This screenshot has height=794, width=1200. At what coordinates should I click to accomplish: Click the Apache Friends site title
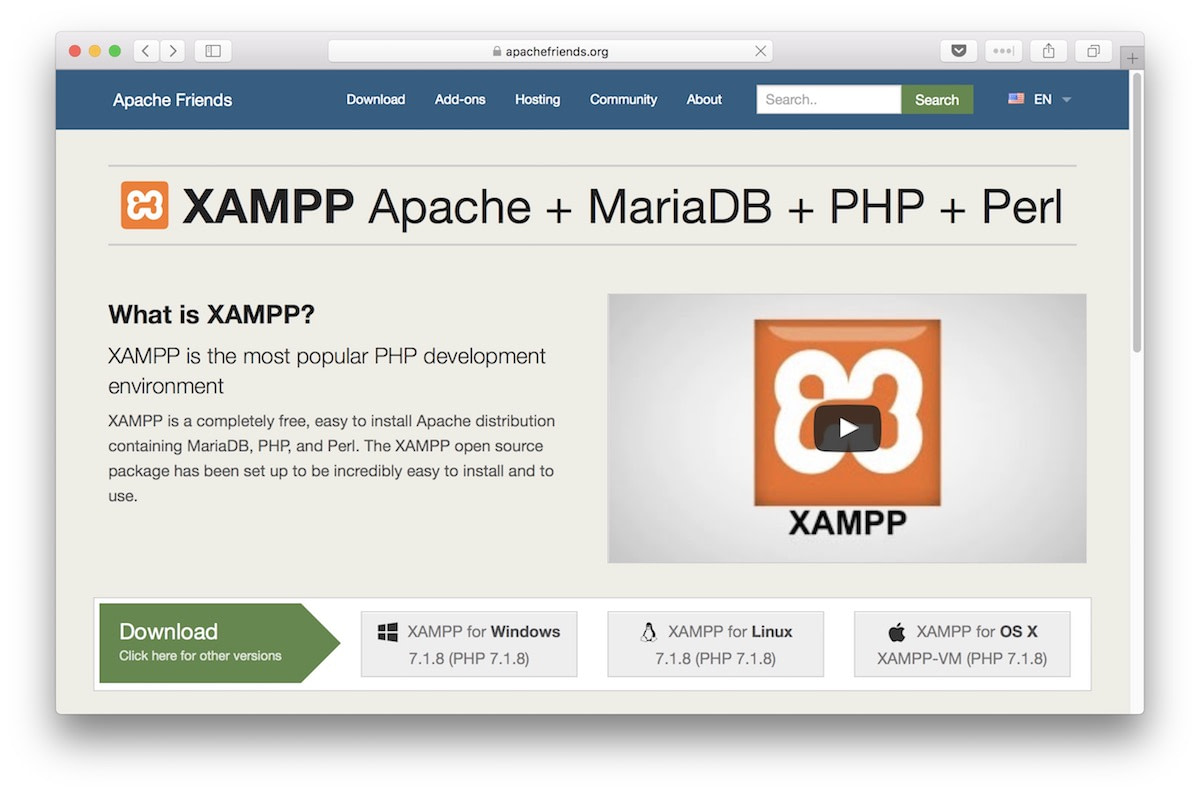tap(172, 100)
